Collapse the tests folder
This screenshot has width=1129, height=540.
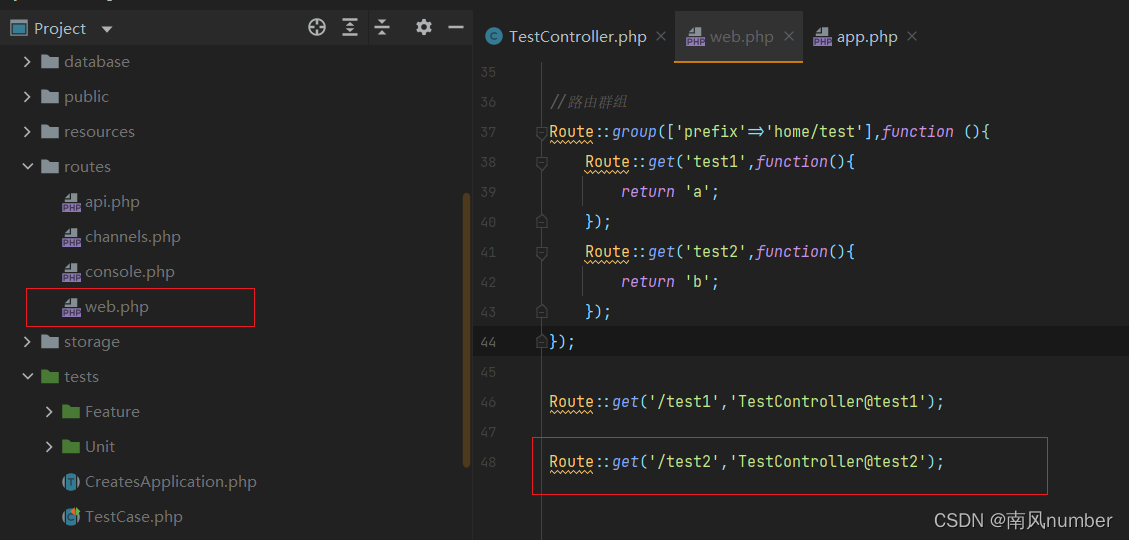point(27,377)
